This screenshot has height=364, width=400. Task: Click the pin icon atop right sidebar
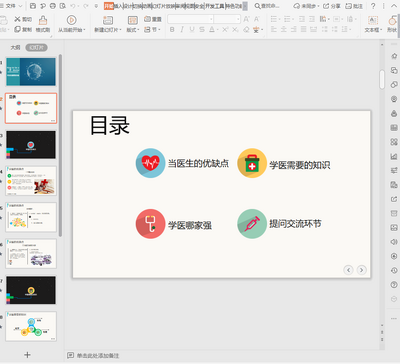(x=394, y=56)
